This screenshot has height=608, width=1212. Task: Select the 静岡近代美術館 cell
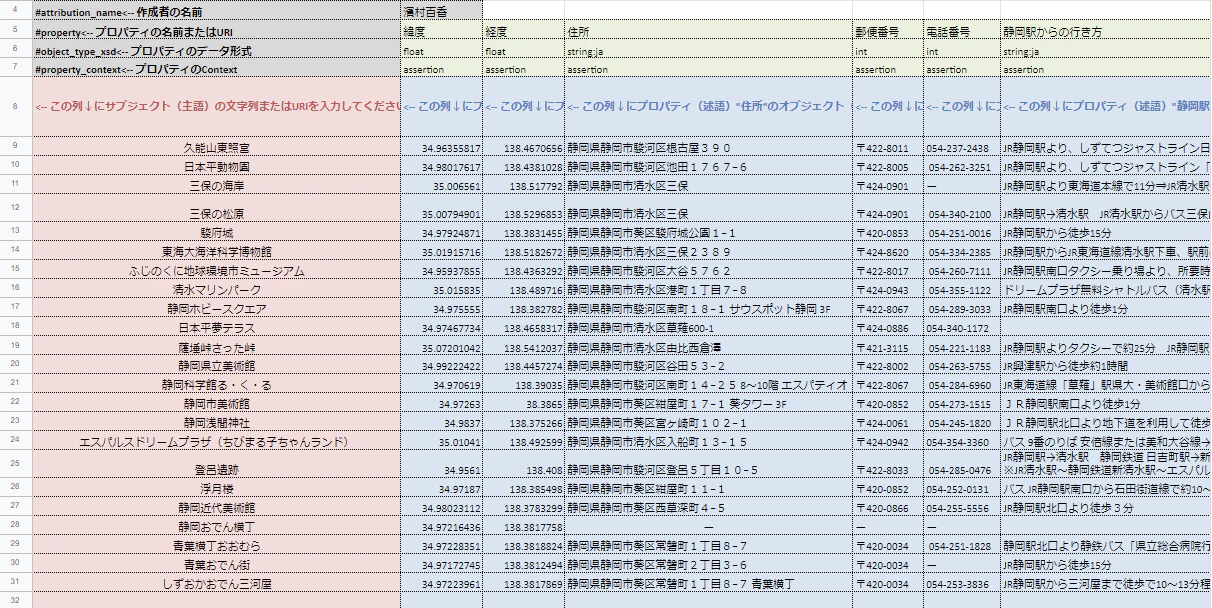216,508
